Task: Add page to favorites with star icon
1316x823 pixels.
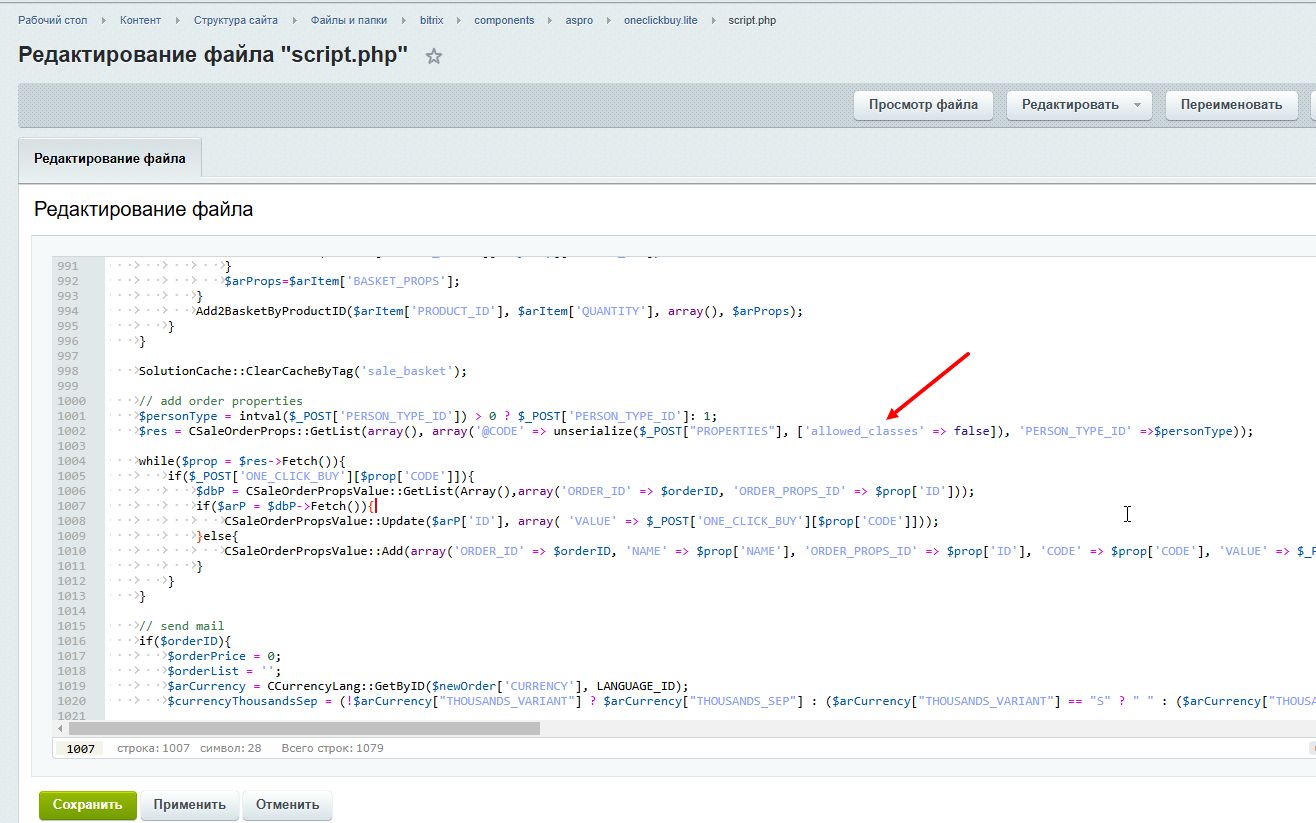Action: pyautogui.click(x=433, y=57)
